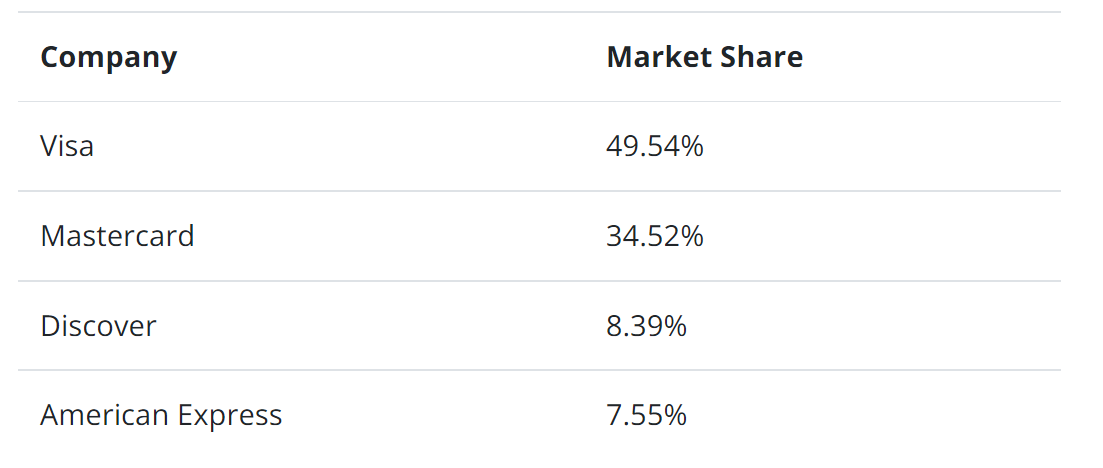Screen dimensions: 1103x468
Task: Select the 7.55% market share value
Action: (646, 415)
